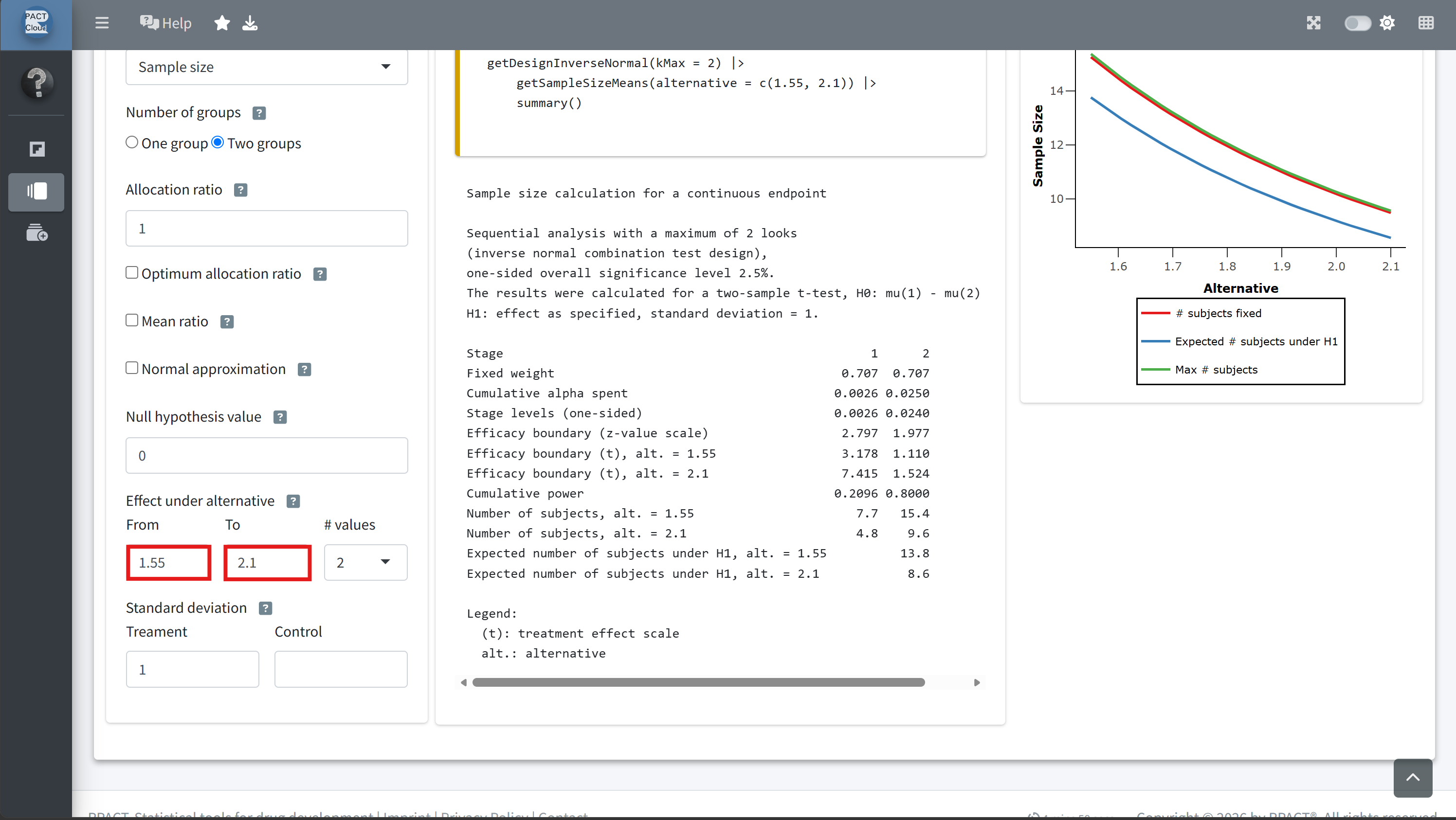Click help icon for Normal approximation
Screen dimensions: 1456x820
coord(304,370)
